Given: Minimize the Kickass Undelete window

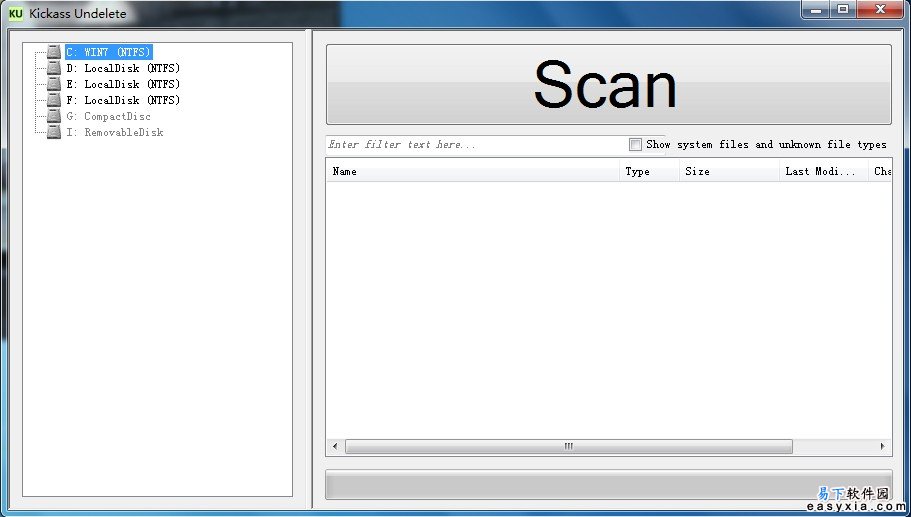Looking at the screenshot, I should tap(816, 10).
